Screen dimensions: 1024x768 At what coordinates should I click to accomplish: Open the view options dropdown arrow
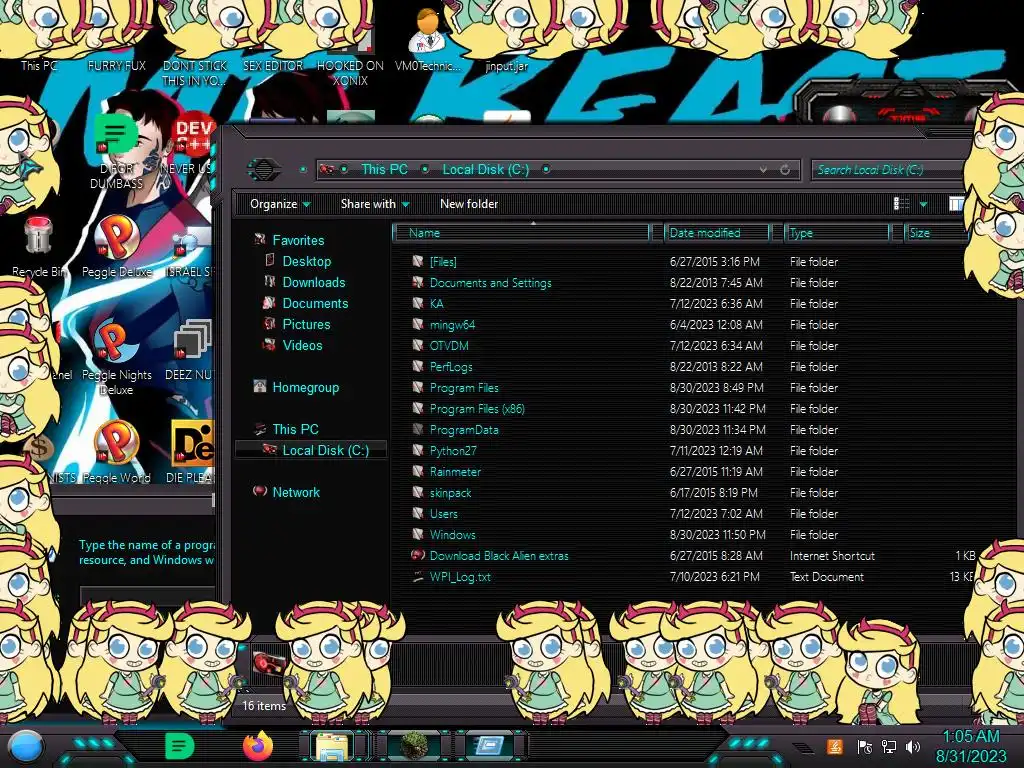pyautogui.click(x=923, y=204)
